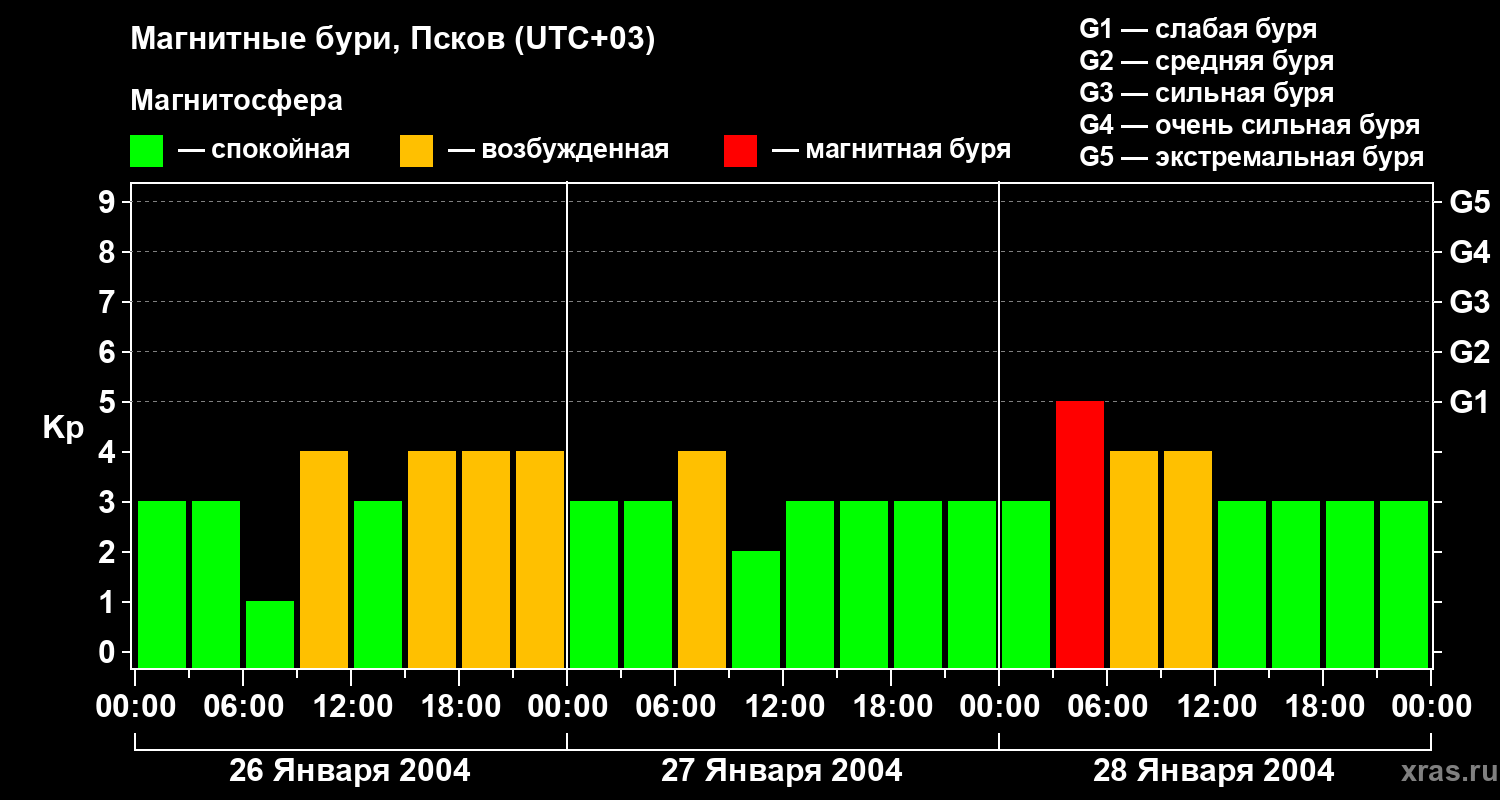Image resolution: width=1500 pixels, height=800 pixels.
Task: Select the red Kp 5 storm bar
Action: (x=1080, y=534)
